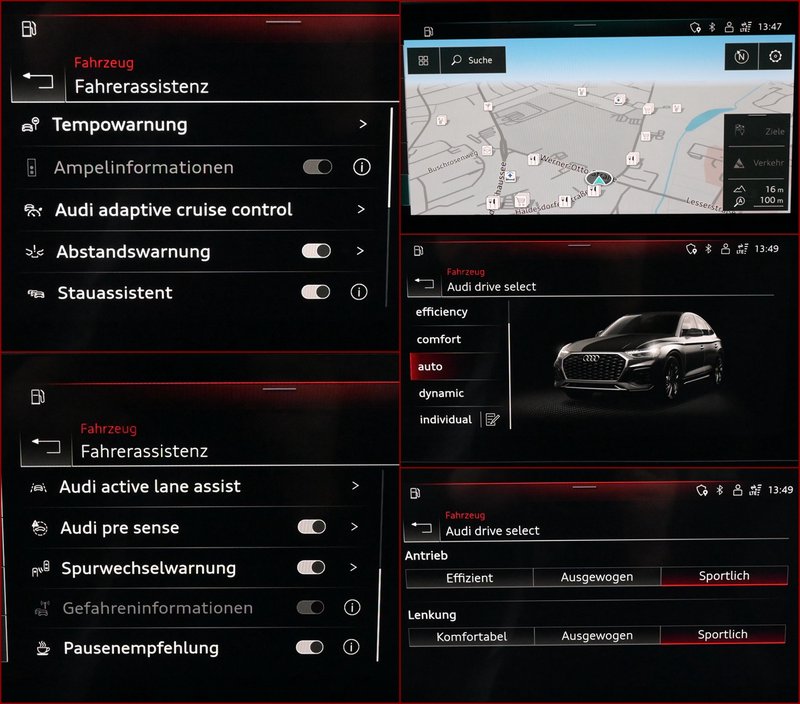Set Antrieb to Effizient

tap(469, 577)
